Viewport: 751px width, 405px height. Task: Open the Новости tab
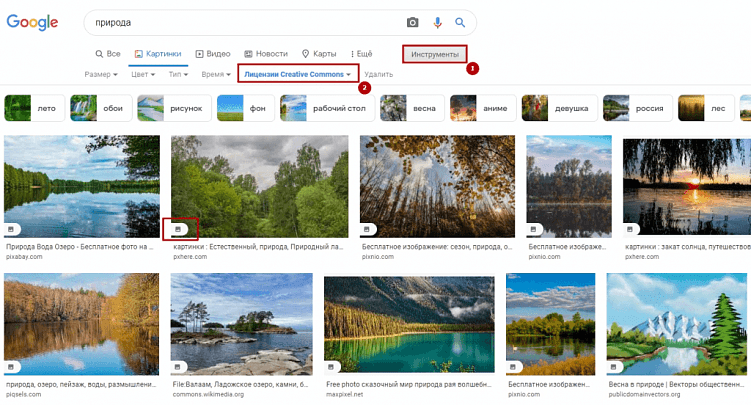pos(266,54)
